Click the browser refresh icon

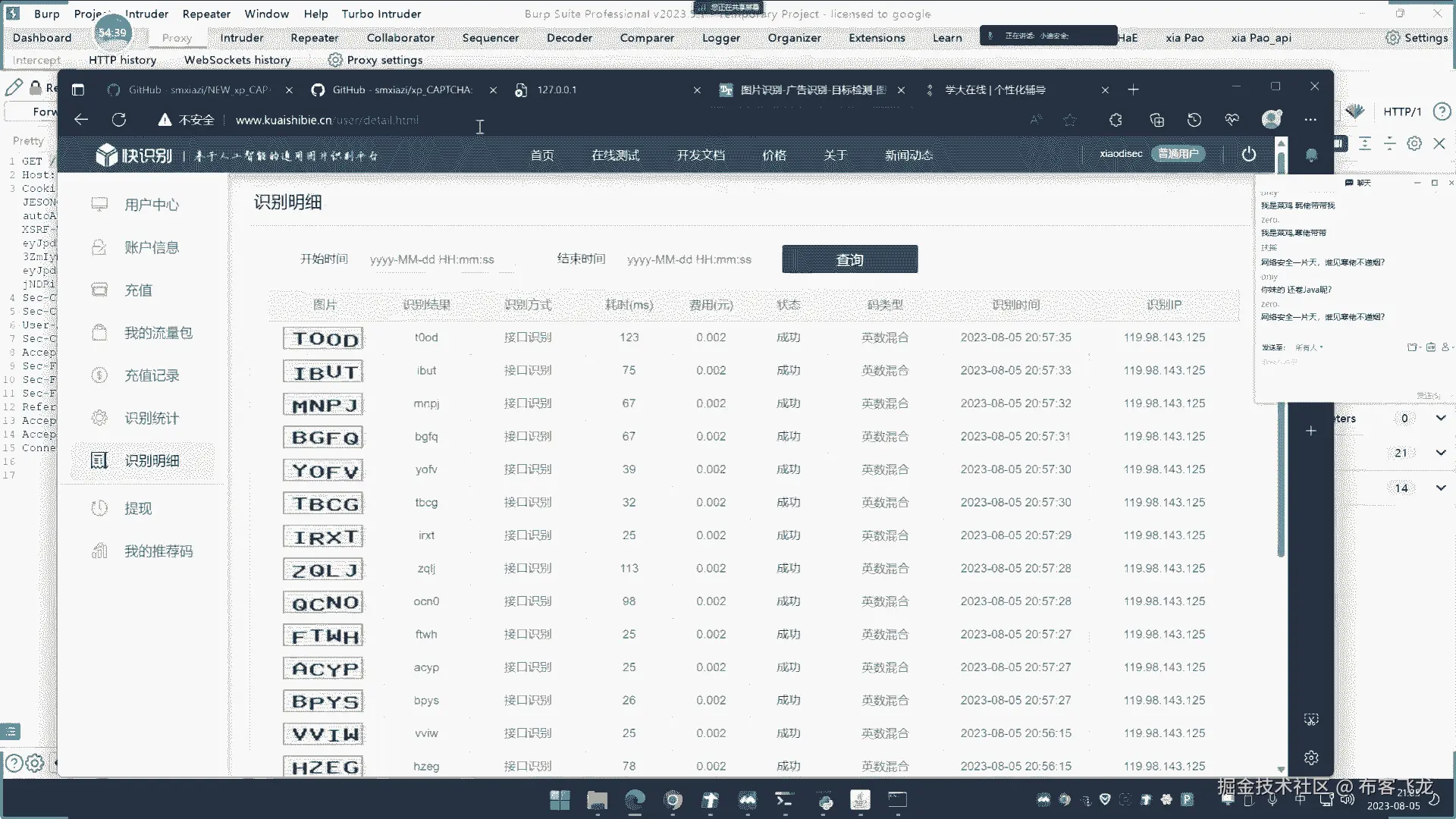tap(119, 120)
